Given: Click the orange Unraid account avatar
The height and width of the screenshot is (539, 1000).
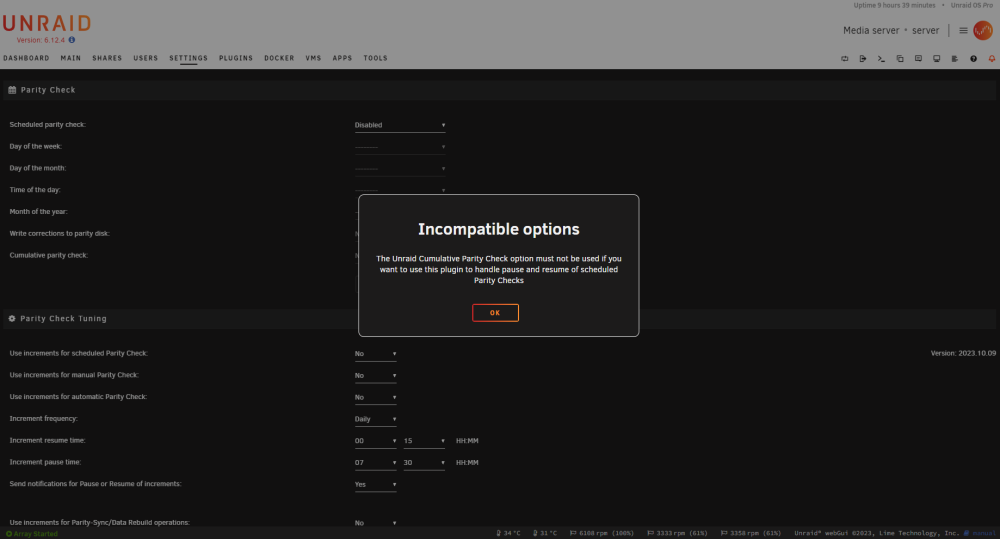Looking at the screenshot, I should click(x=983, y=30).
